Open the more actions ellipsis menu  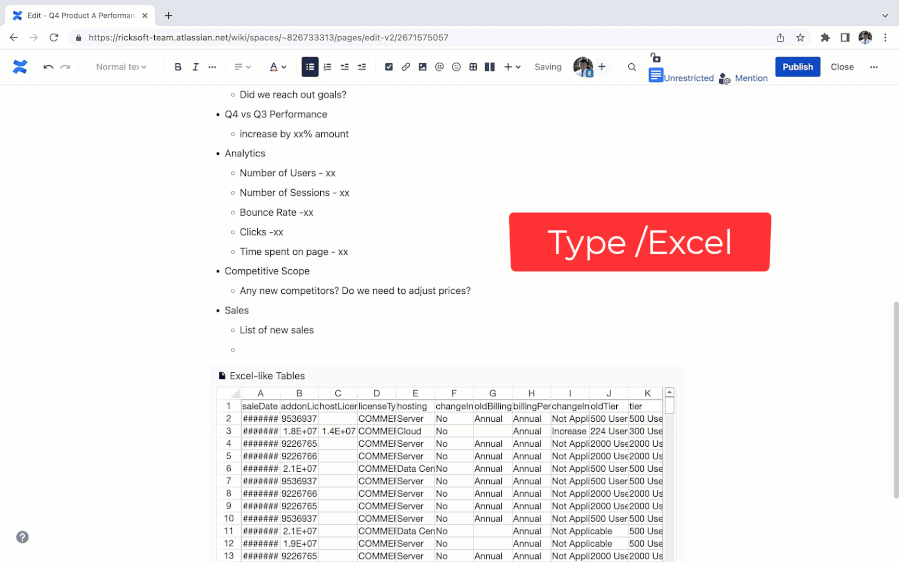874,67
